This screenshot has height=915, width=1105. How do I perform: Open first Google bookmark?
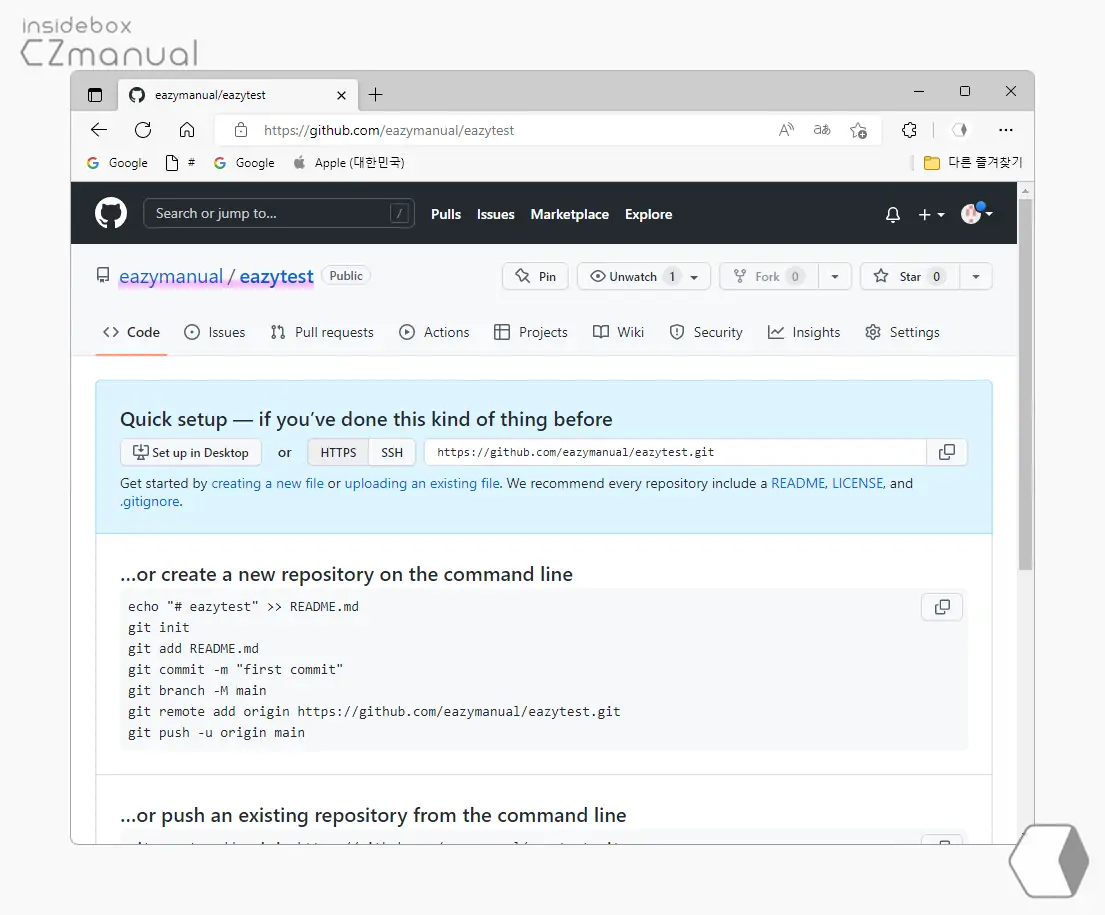click(117, 163)
